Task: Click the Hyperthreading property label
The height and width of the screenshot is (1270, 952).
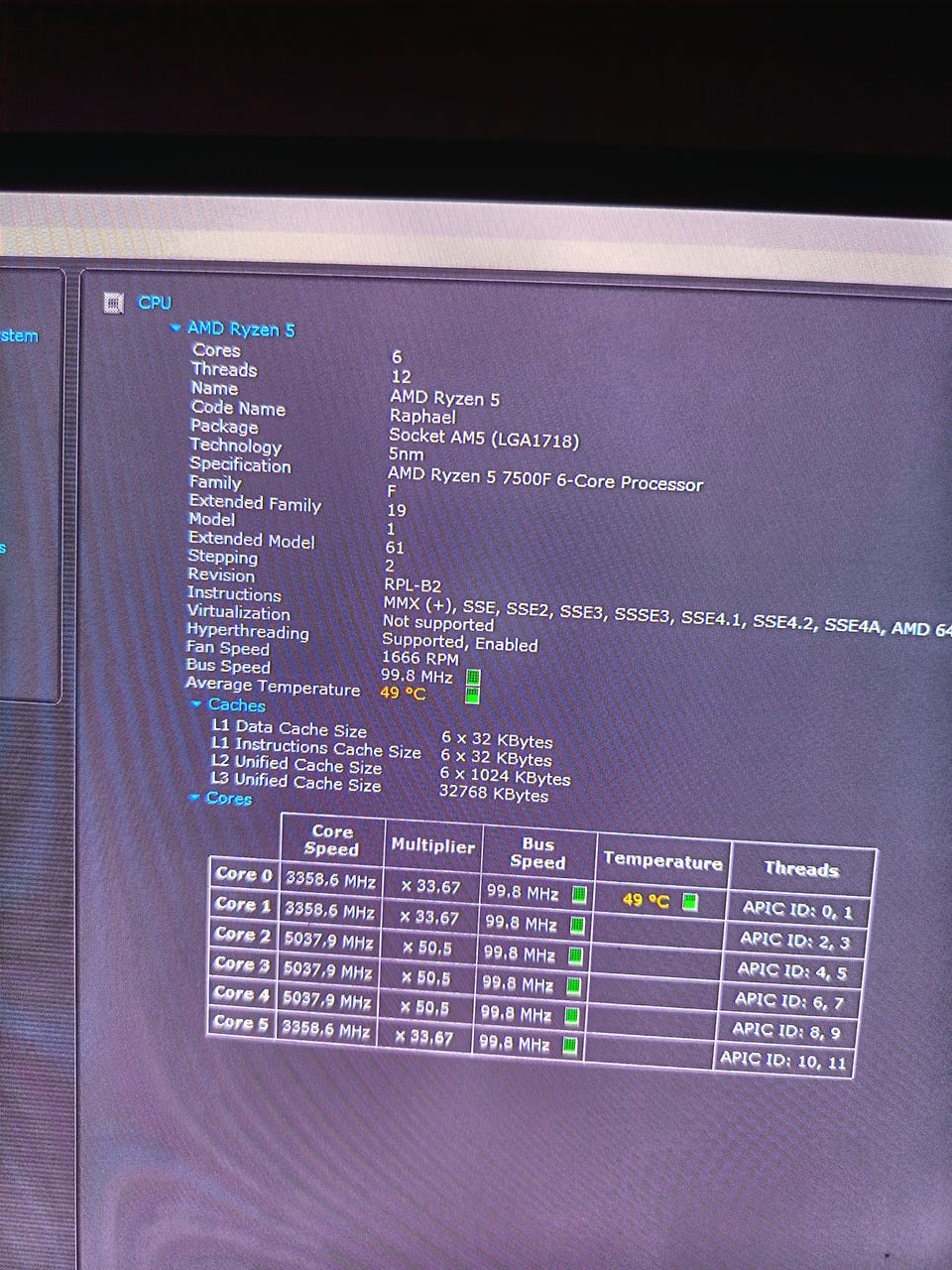Action: coord(248,631)
